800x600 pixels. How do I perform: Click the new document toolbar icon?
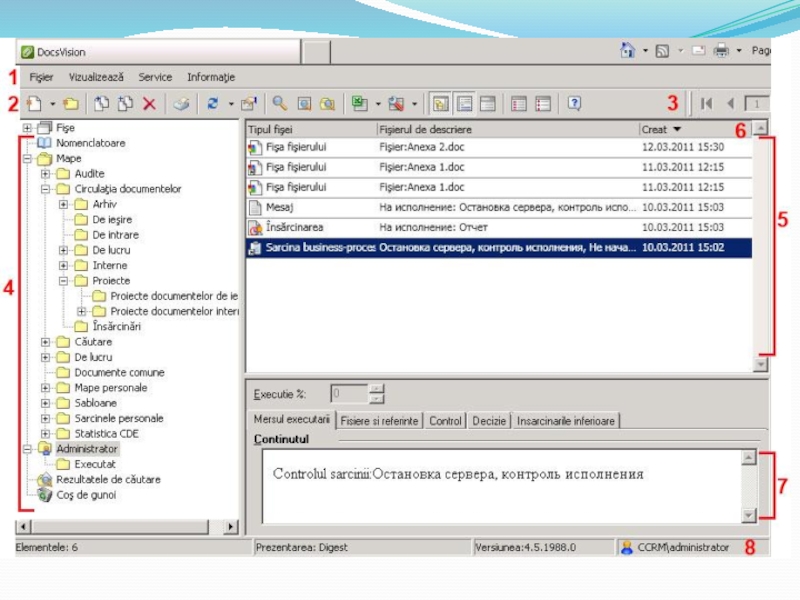pyautogui.click(x=34, y=103)
